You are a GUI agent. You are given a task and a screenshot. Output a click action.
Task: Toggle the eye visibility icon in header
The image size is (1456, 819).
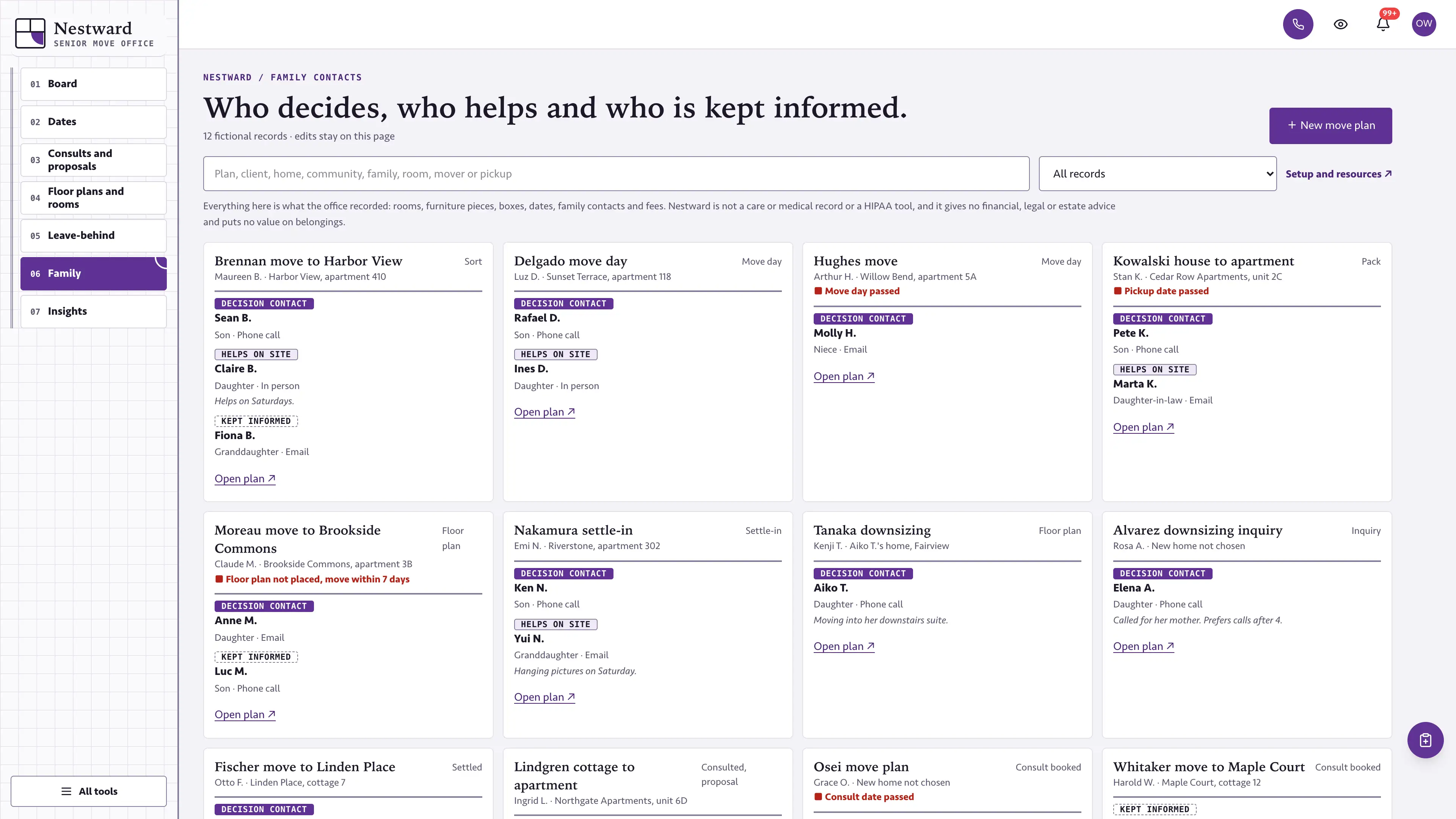(1341, 24)
